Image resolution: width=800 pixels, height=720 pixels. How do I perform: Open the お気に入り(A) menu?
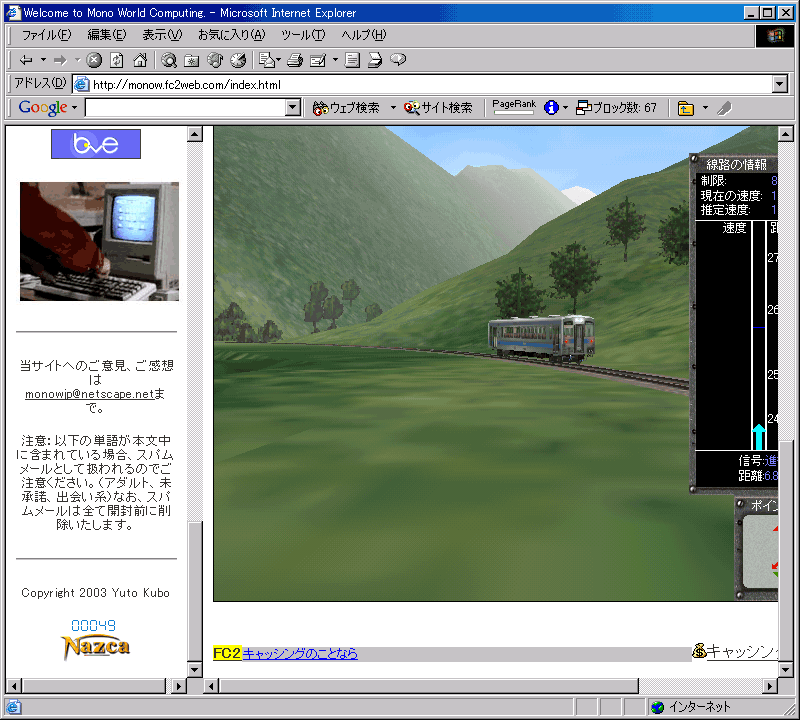232,35
